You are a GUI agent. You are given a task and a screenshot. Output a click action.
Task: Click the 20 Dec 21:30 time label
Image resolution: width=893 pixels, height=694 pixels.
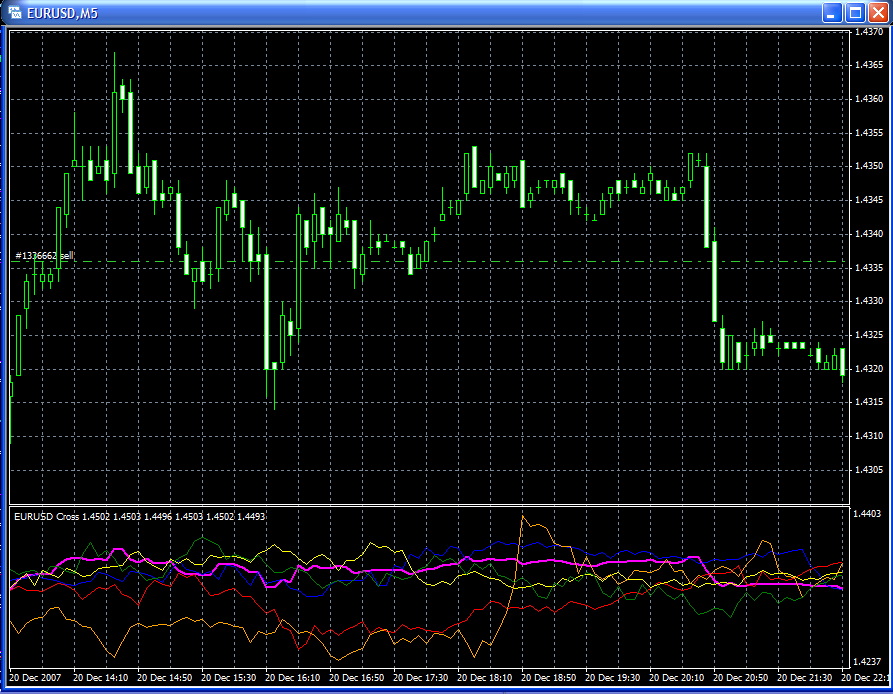click(804, 677)
